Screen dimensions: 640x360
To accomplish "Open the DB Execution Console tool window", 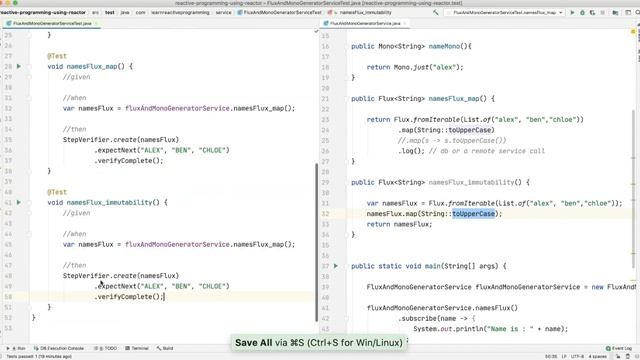I will (x=59, y=348).
